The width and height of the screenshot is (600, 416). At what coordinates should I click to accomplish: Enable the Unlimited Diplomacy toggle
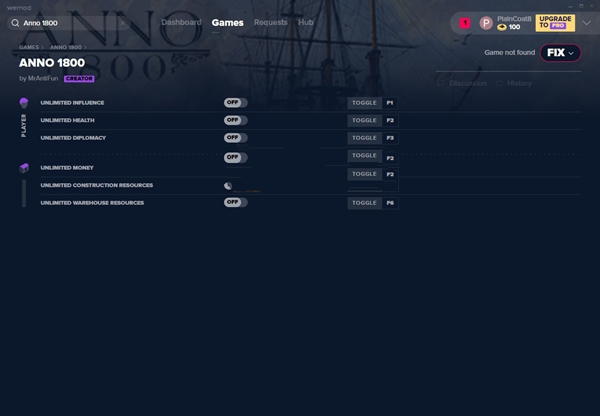(235, 138)
